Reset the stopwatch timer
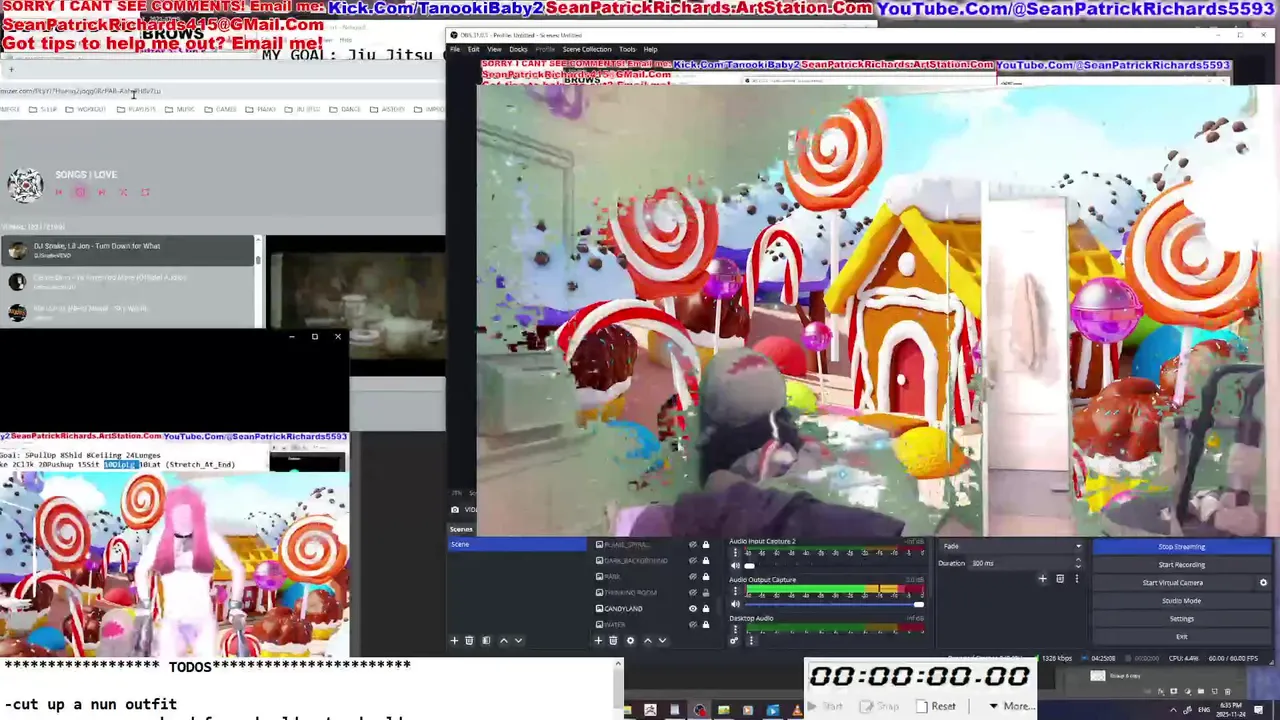This screenshot has height=720, width=1280. pos(936,706)
